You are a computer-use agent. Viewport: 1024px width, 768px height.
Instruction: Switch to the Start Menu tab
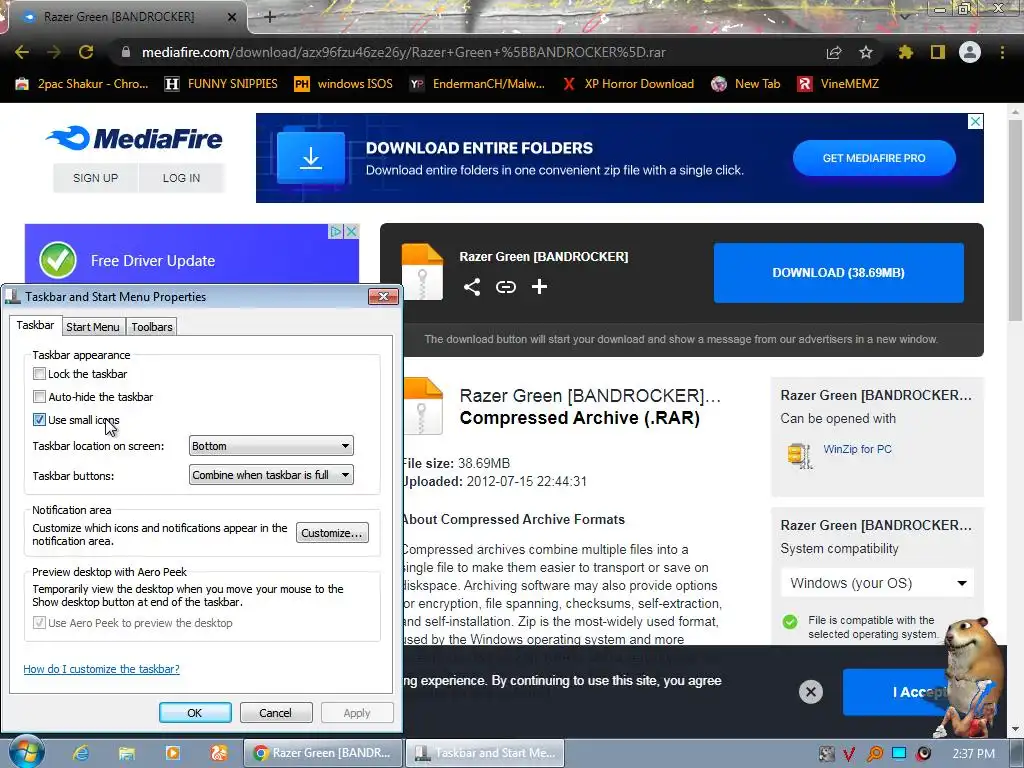tap(93, 327)
